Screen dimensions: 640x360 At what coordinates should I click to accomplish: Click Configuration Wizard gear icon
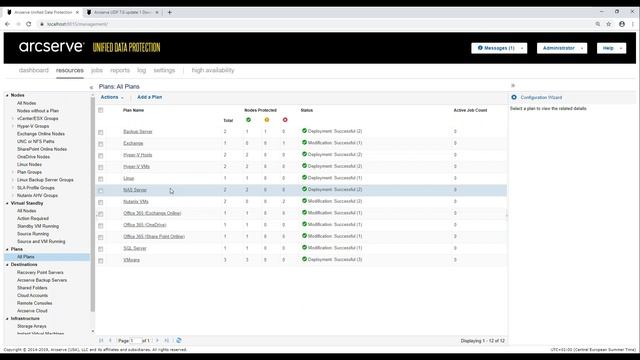pos(514,97)
